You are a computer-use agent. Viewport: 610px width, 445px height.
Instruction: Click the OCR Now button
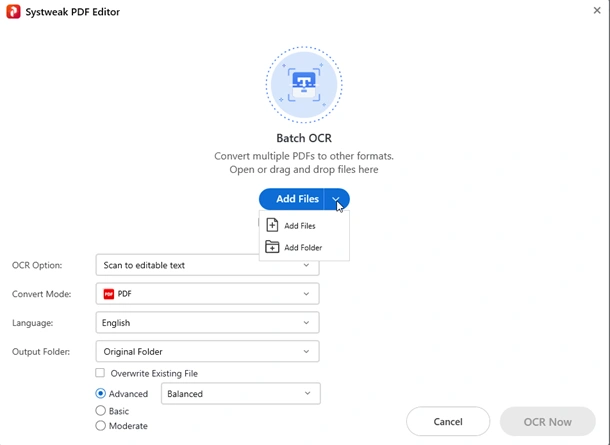548,422
